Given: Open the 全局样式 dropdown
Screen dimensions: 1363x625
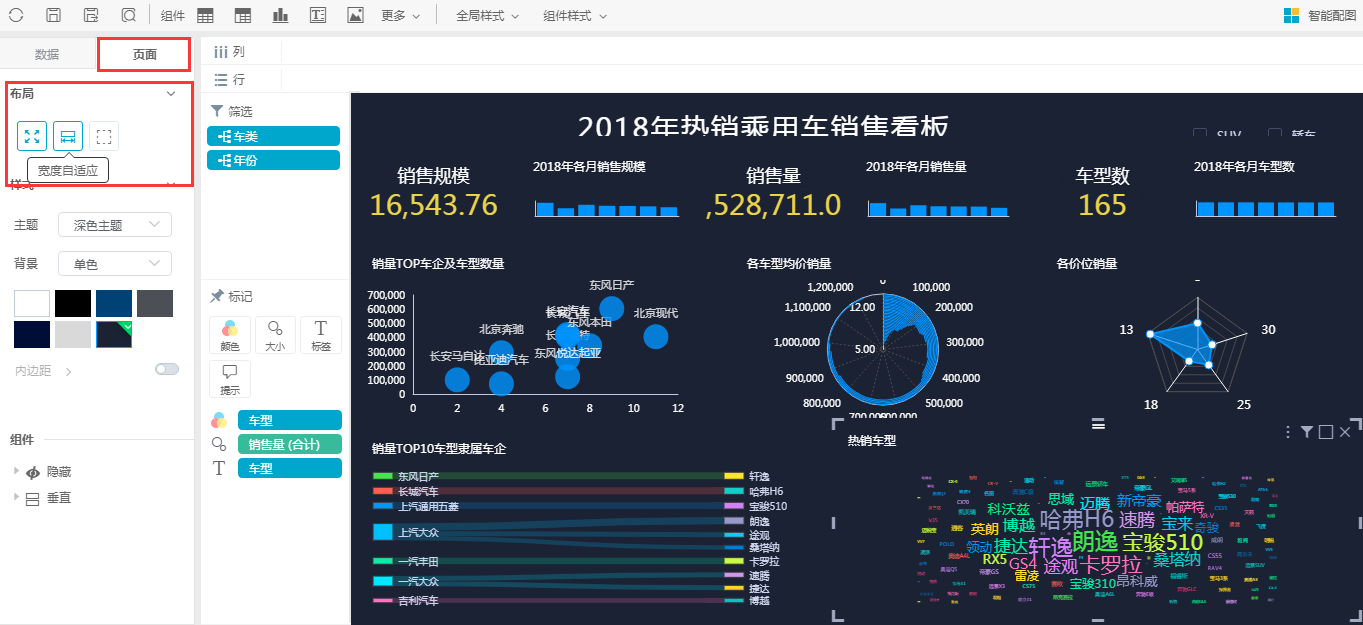Looking at the screenshot, I should (x=487, y=15).
